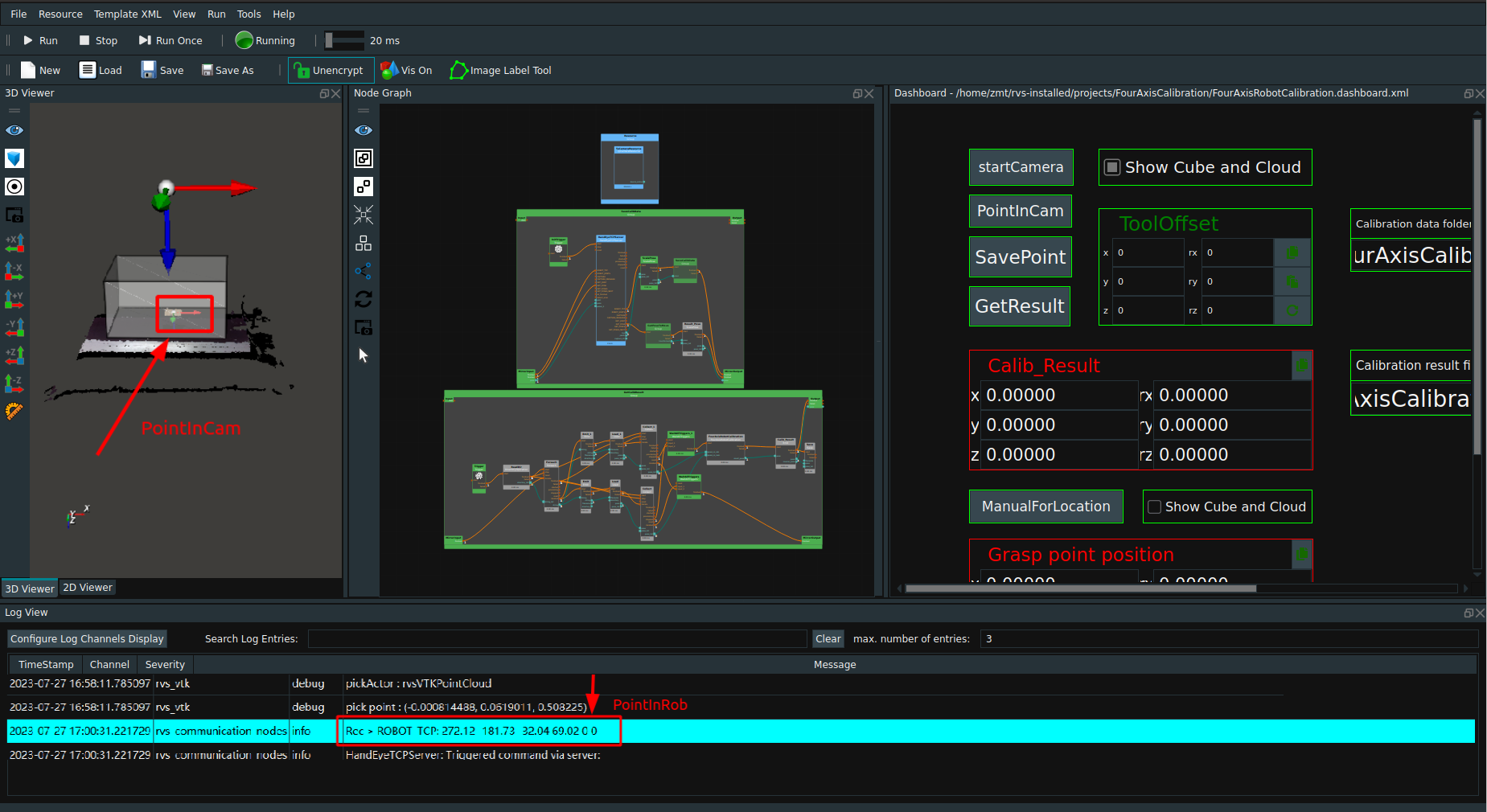This screenshot has height=812, width=1487.
Task: Click the ManualForLocation button
Action: click(1045, 506)
